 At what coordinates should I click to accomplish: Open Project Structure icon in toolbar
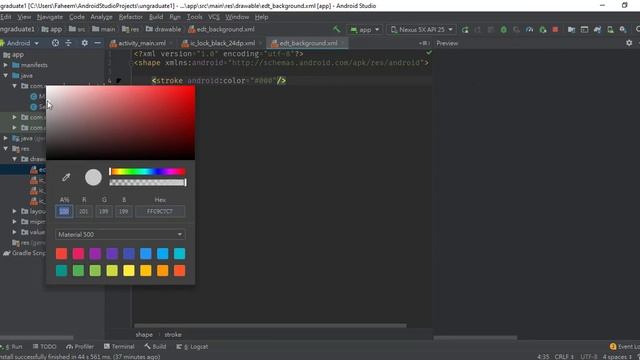[571, 29]
